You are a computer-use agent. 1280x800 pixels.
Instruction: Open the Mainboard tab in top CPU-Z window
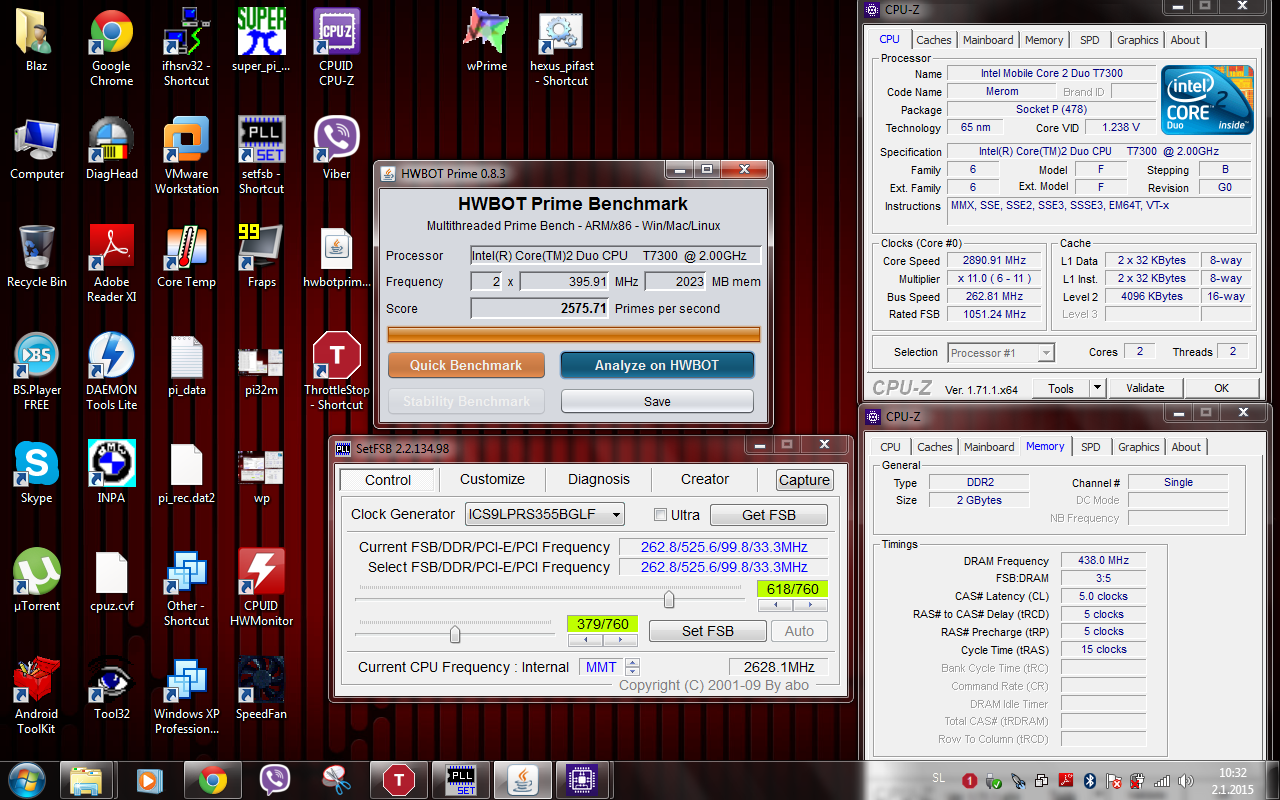pos(988,40)
